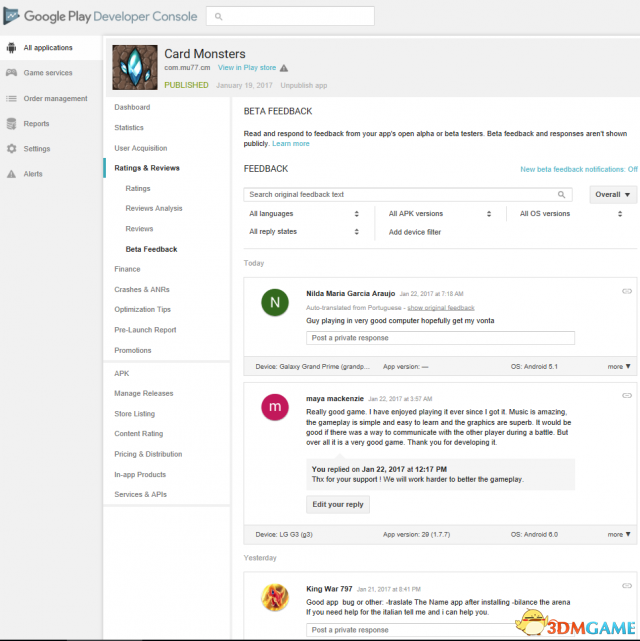Screen dimensions: 640x641
Task: Expand the All reply states filter
Action: 303,232
